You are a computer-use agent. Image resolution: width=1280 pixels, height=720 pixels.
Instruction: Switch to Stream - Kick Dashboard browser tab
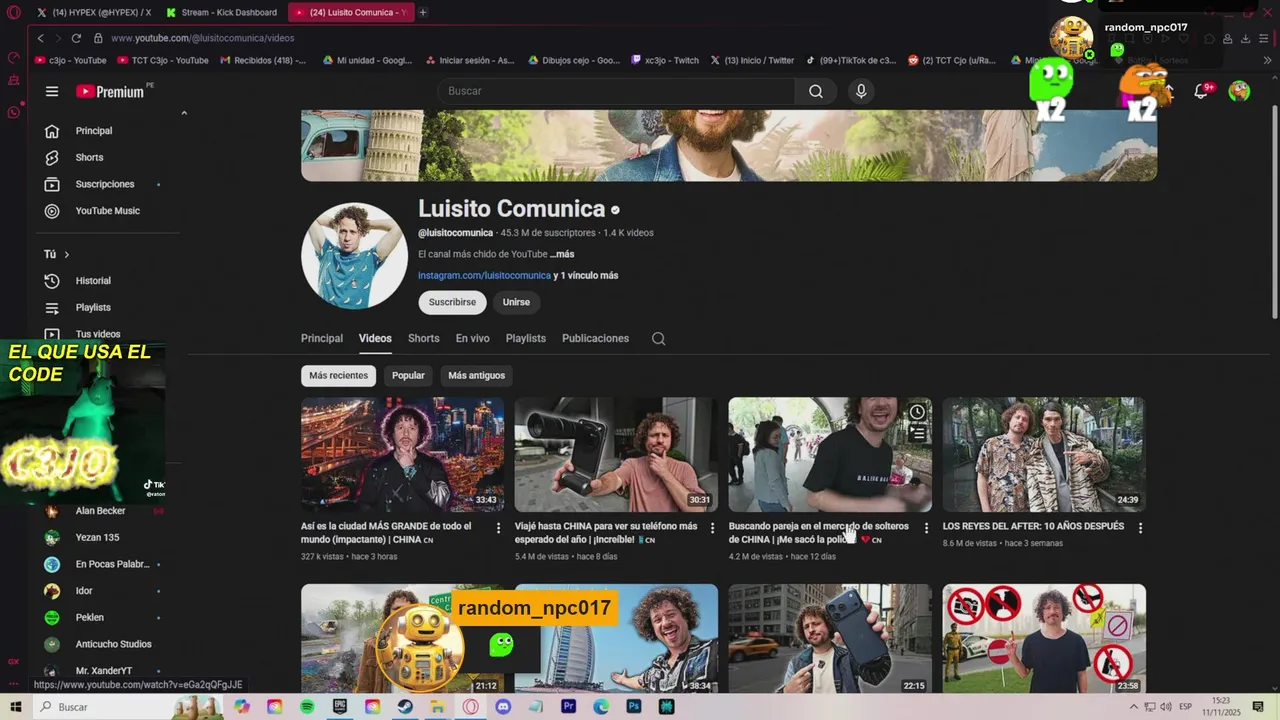(x=221, y=12)
